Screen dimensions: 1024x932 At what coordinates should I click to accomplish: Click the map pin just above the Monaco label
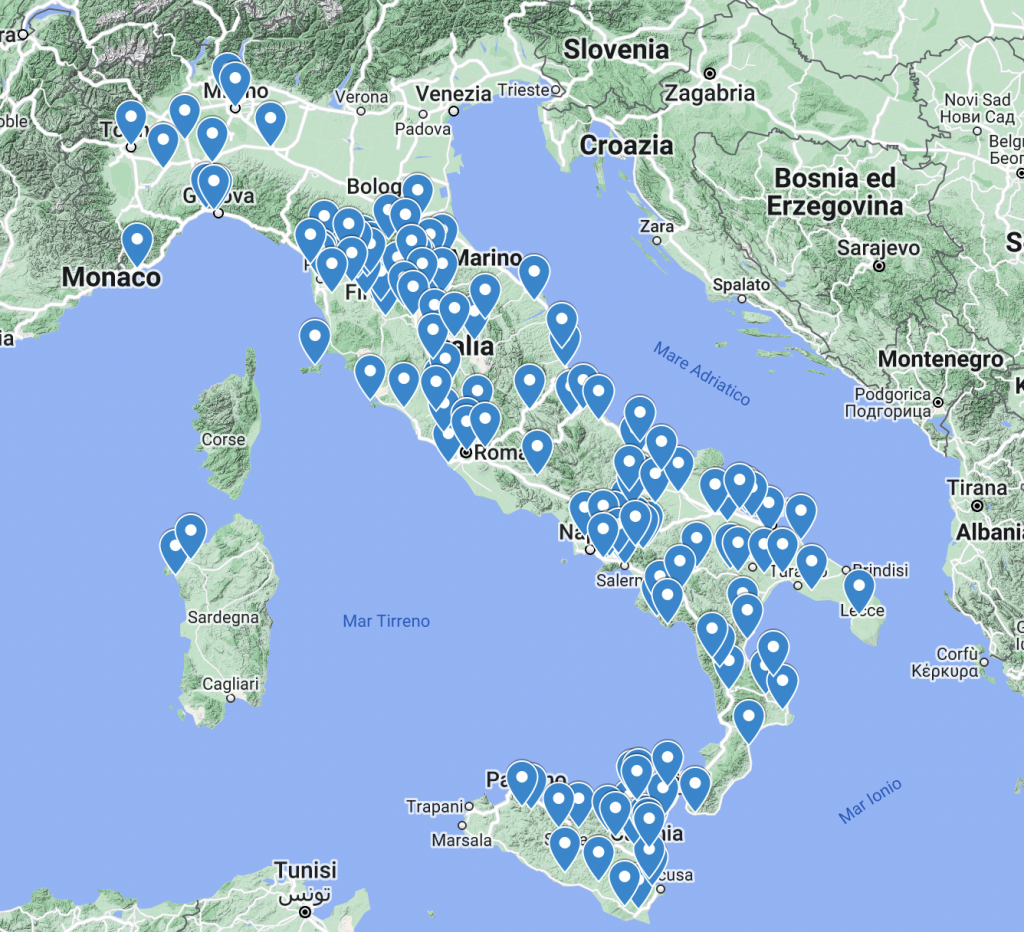pyautogui.click(x=137, y=242)
